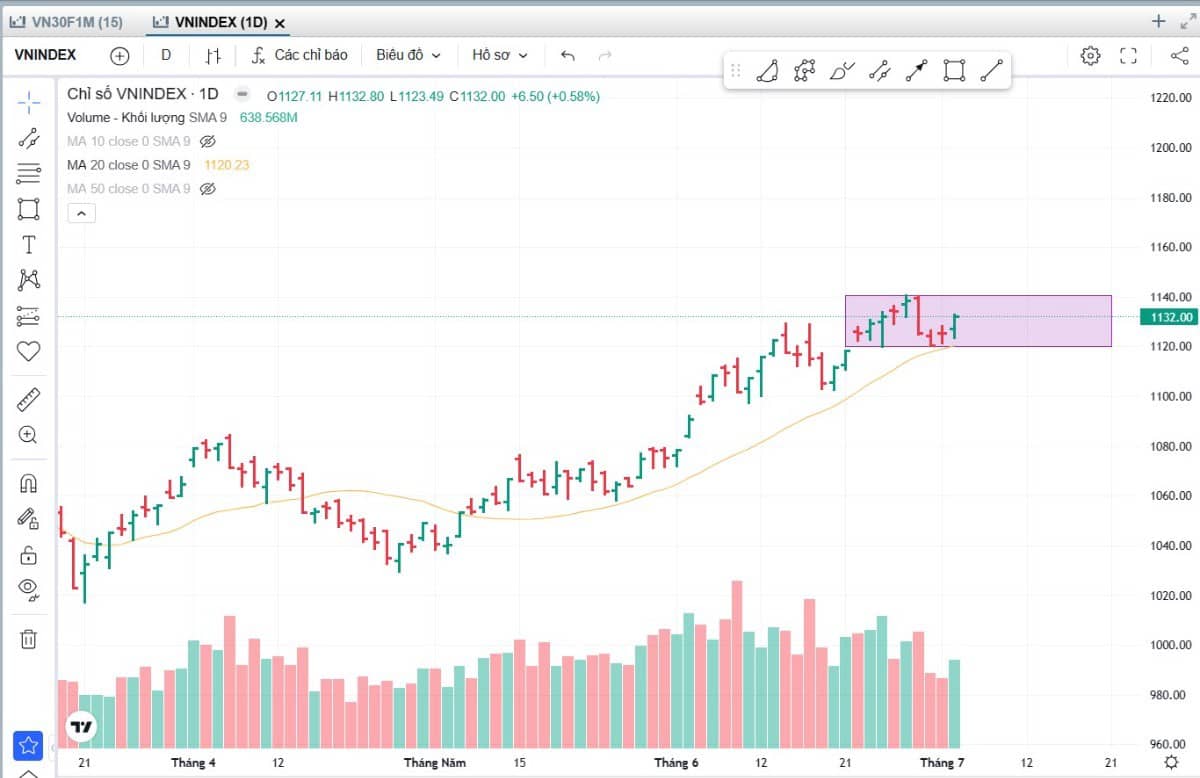Open chart settings gear
This screenshot has height=778, width=1200.
(1090, 55)
